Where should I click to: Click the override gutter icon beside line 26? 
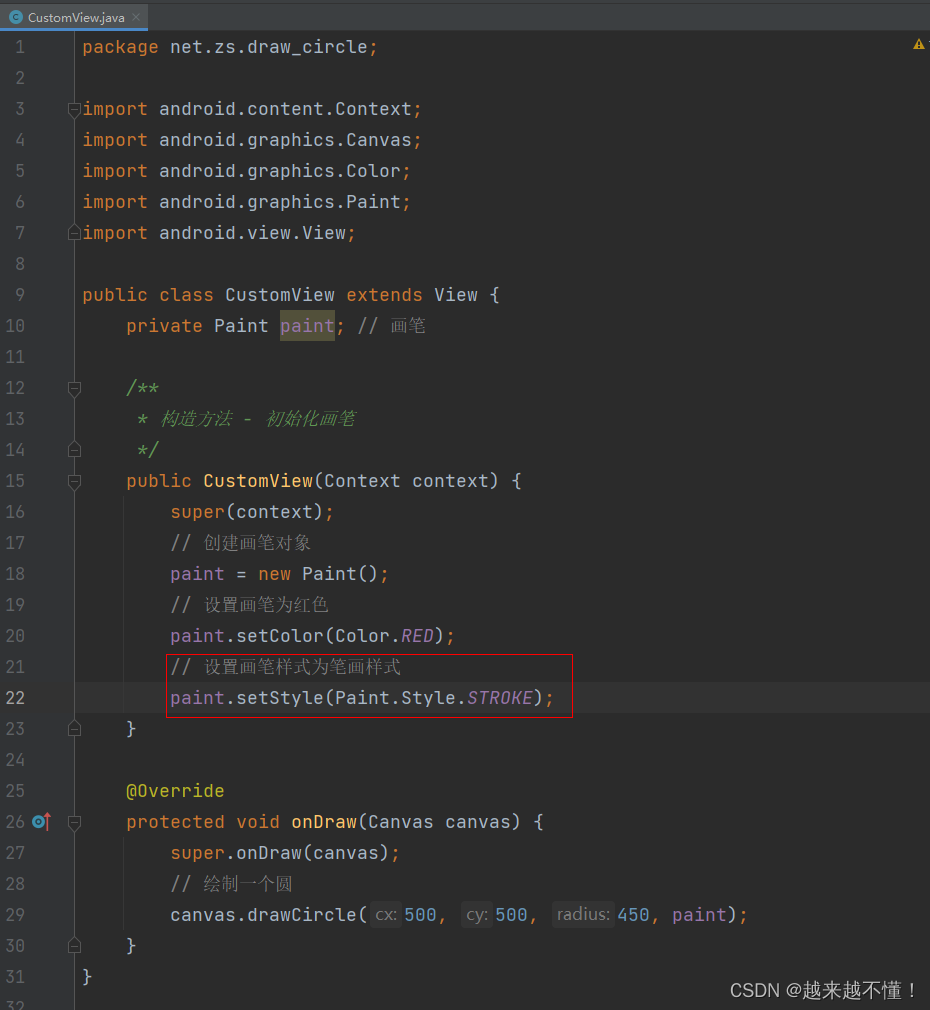pyautogui.click(x=41, y=821)
